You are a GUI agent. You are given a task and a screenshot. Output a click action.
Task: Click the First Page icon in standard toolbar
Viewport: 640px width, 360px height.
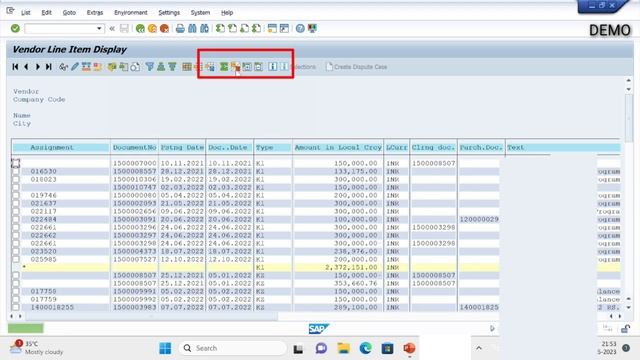coord(220,28)
